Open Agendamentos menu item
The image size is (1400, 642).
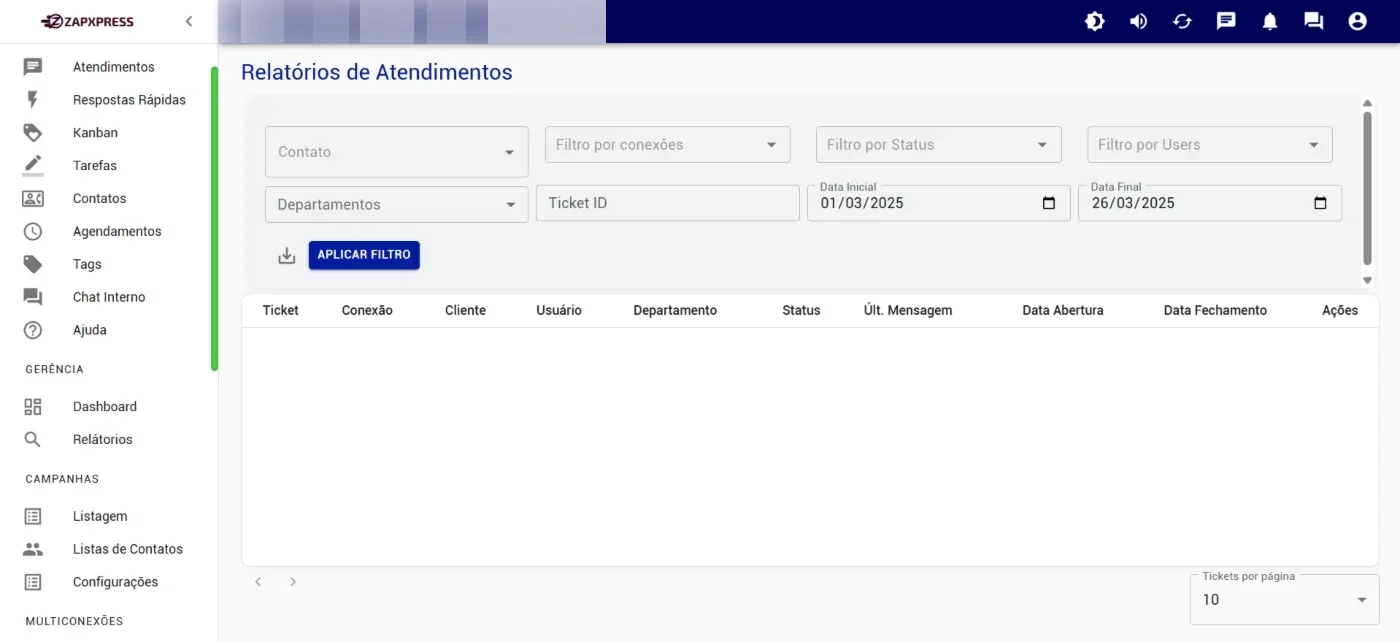[x=117, y=231]
